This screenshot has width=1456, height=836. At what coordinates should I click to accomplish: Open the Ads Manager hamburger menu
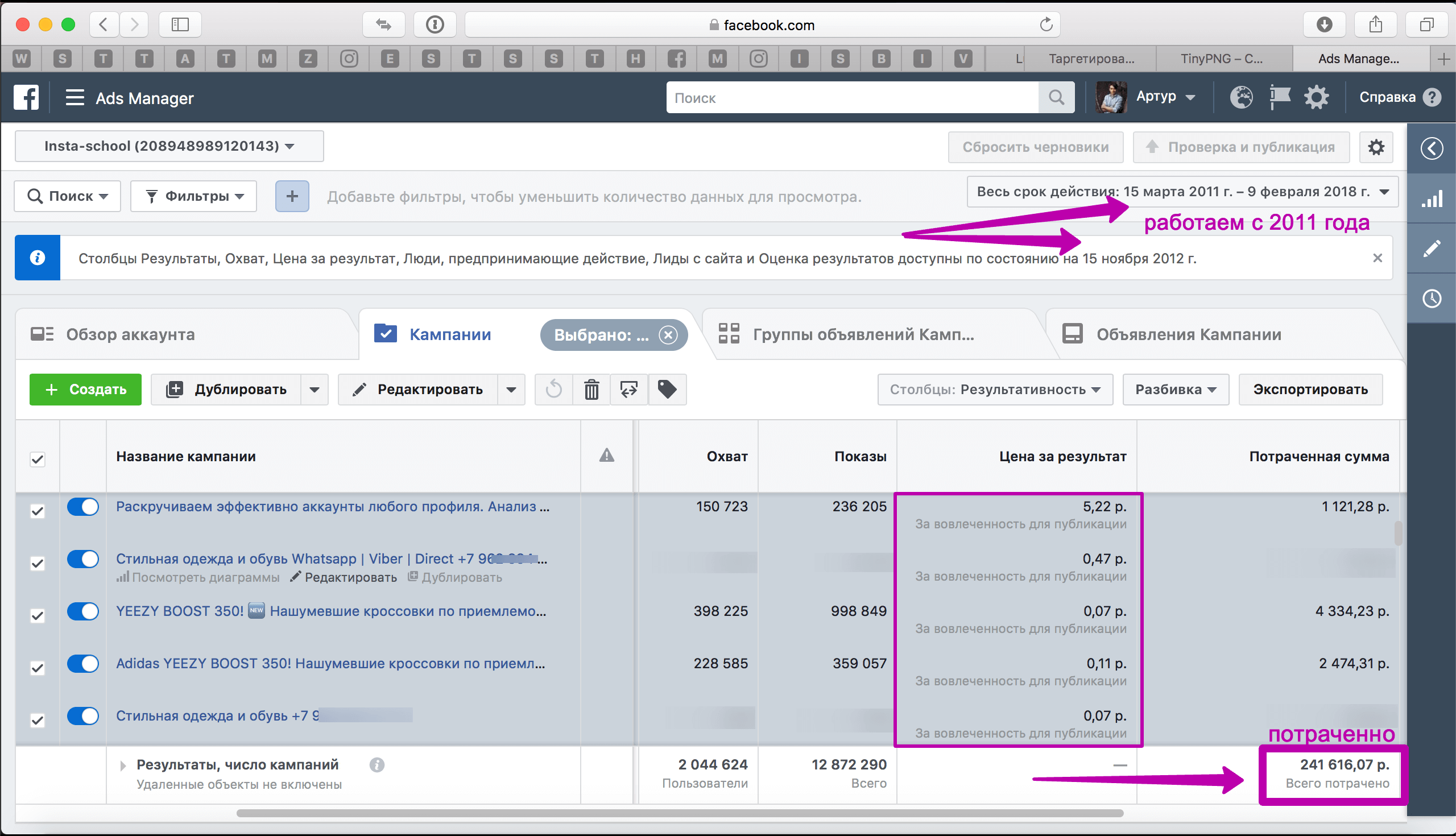[75, 98]
